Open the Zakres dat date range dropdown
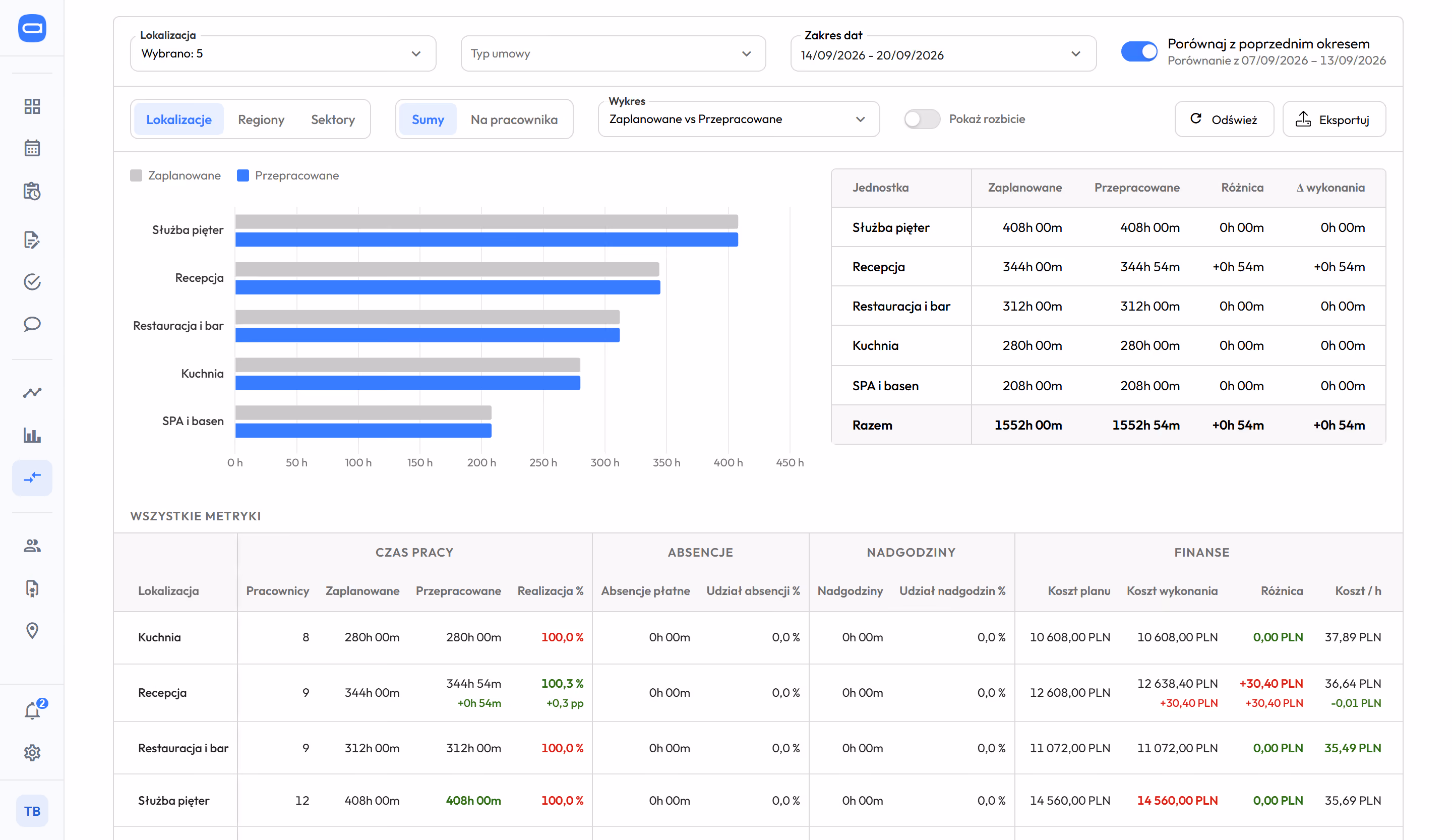The width and height of the screenshot is (1452, 840). click(943, 53)
